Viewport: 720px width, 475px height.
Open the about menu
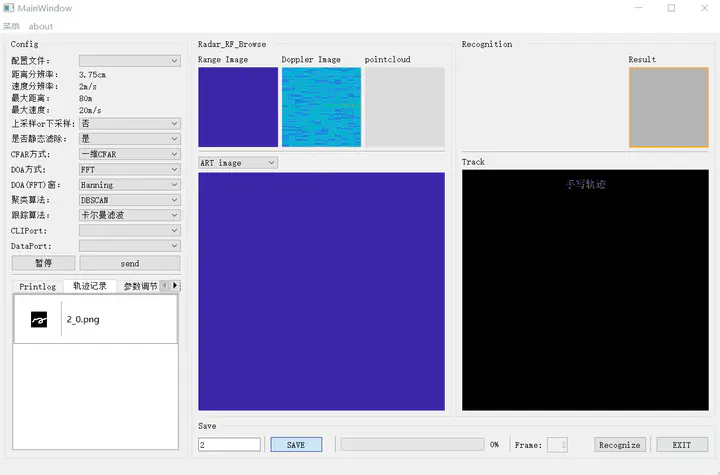pyautogui.click(x=41, y=26)
